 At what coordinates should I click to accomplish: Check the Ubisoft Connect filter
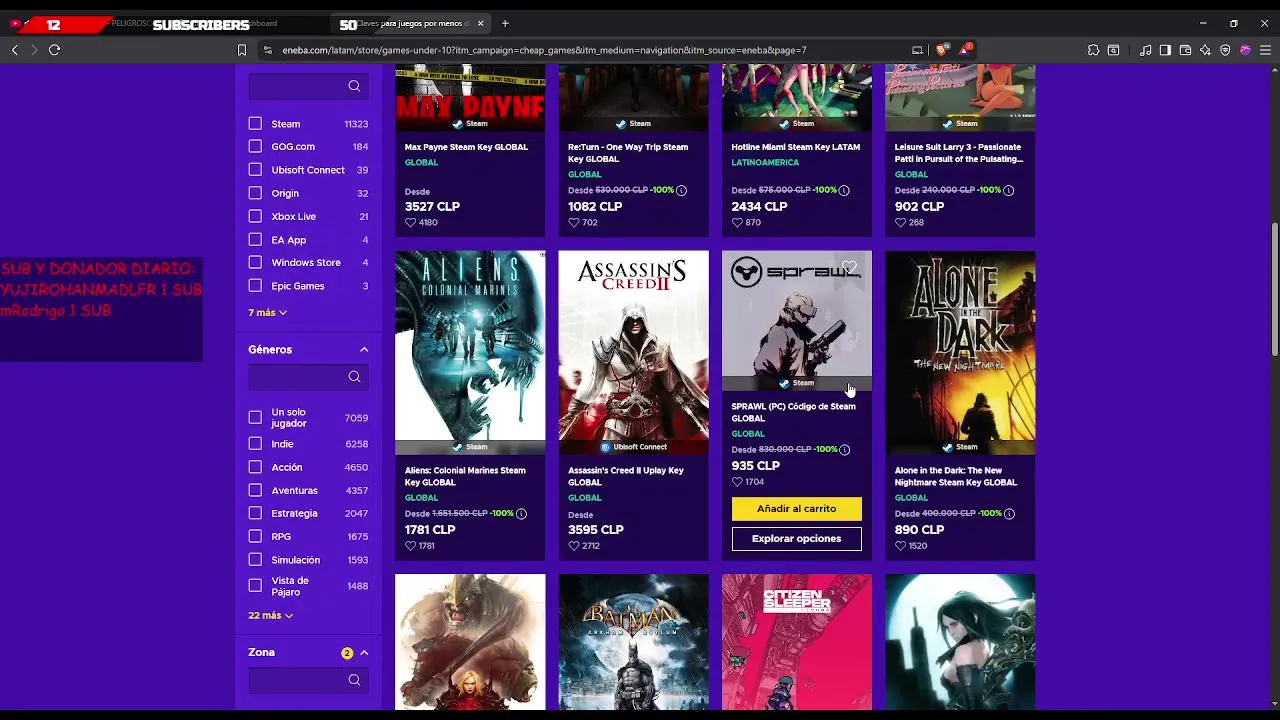255,170
